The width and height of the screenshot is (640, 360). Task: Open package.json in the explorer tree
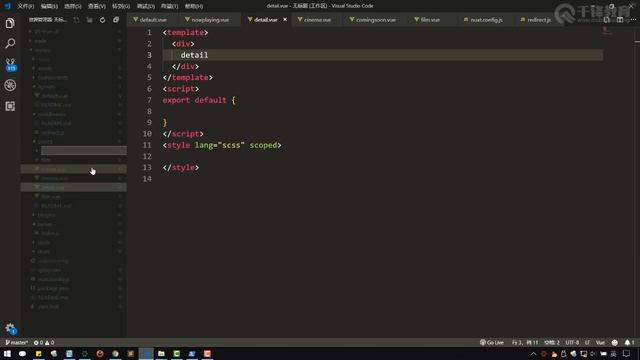53,288
